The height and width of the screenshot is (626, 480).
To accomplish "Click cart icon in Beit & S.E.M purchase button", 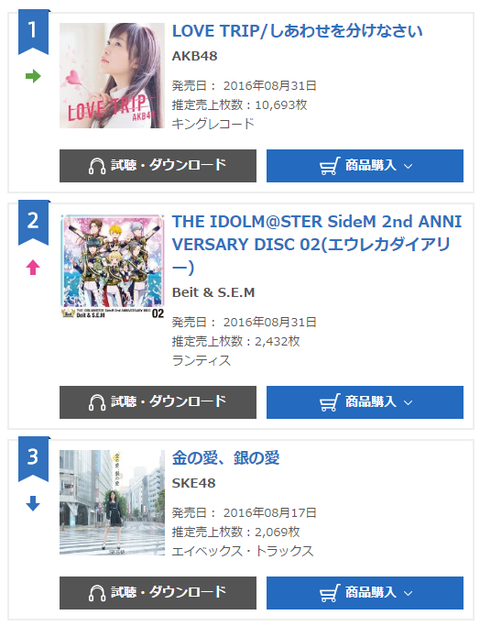I will pyautogui.click(x=330, y=402).
